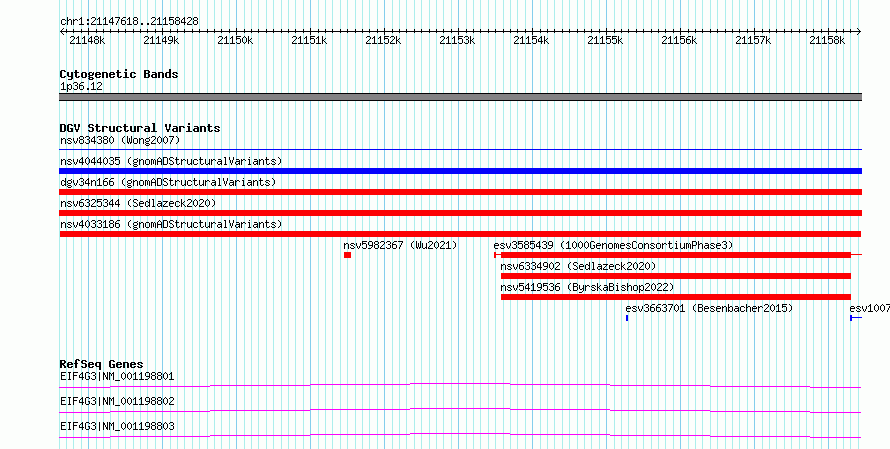Click the 21148k ruler position label
The width and height of the screenshot is (890, 449).
click(x=87, y=40)
